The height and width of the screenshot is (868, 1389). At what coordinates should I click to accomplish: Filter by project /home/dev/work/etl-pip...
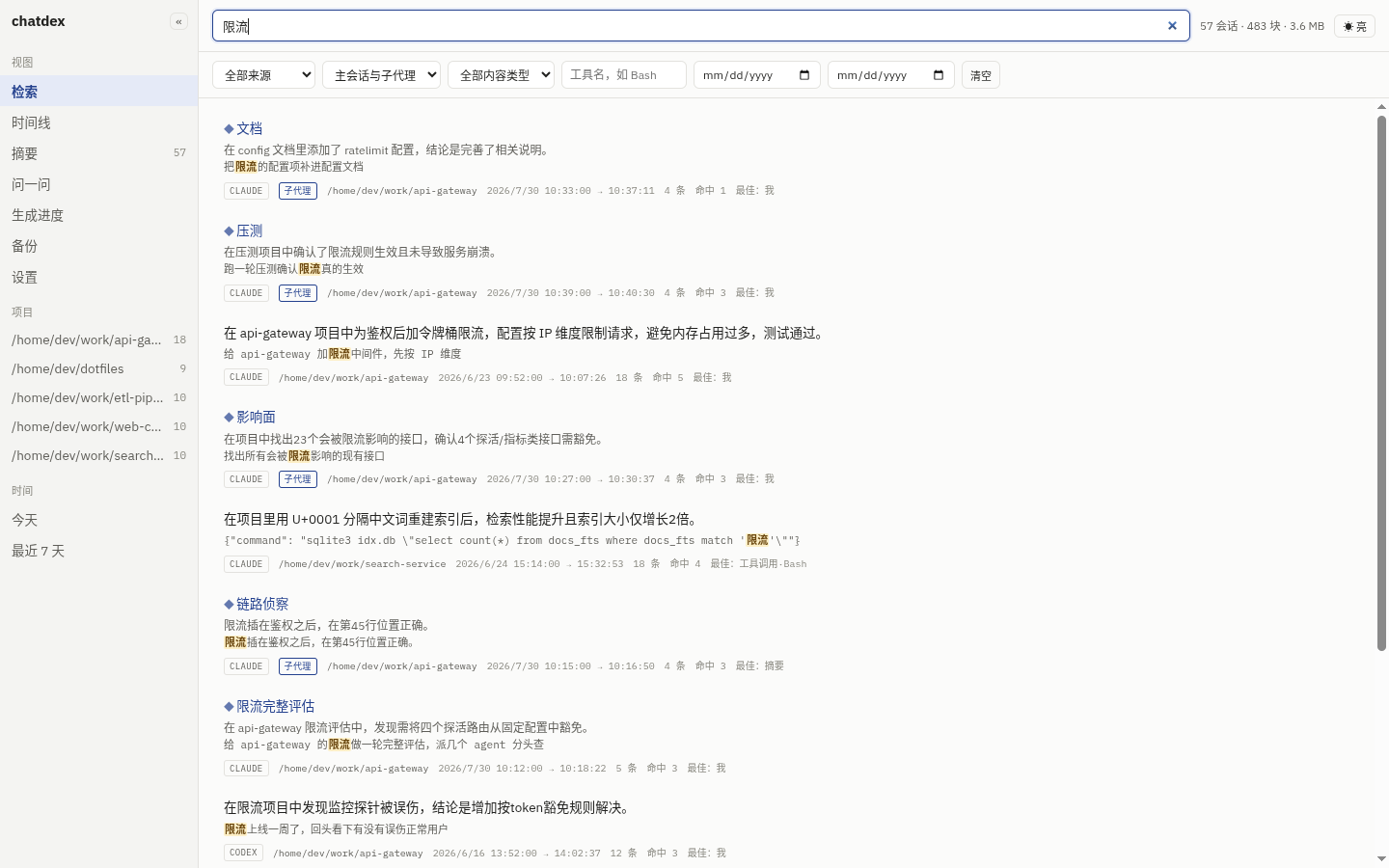pos(99,397)
